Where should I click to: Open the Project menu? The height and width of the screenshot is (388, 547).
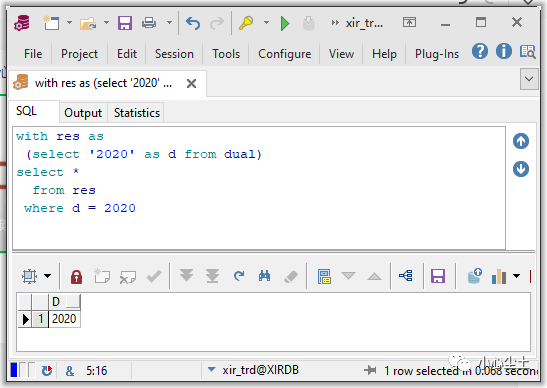pos(79,54)
